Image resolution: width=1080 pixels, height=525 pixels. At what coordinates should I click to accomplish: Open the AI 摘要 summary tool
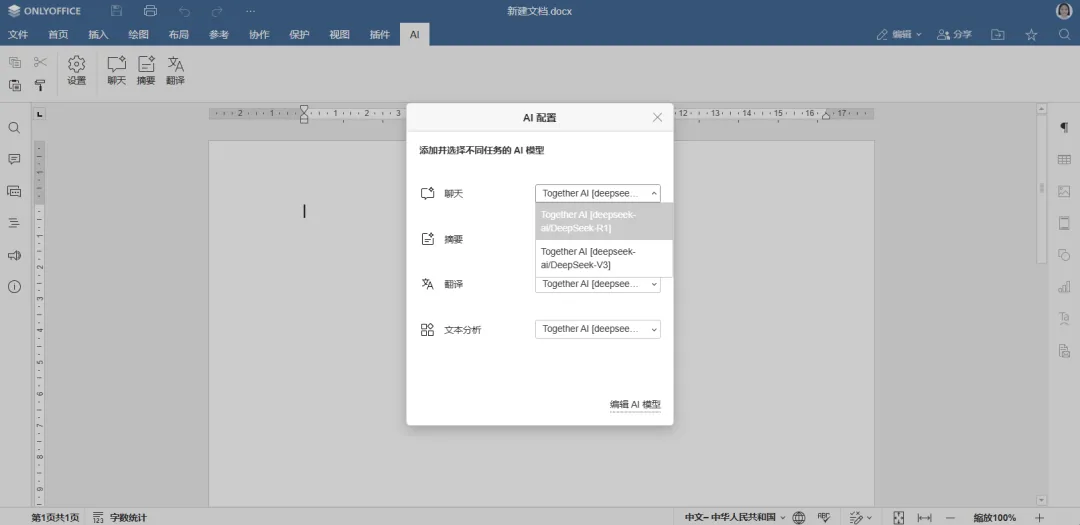146,71
